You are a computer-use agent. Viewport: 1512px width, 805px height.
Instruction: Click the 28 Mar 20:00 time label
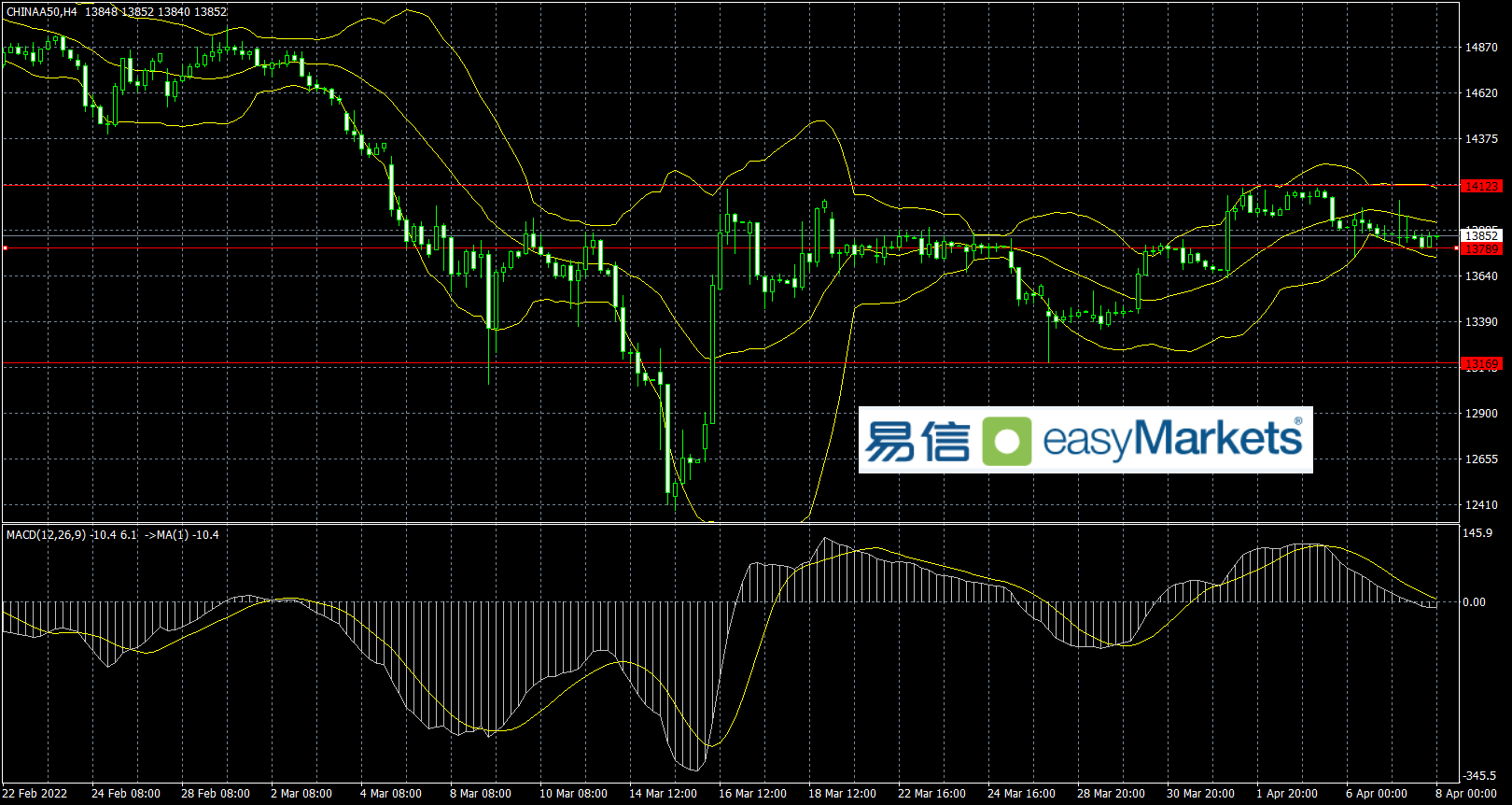click(x=1111, y=794)
